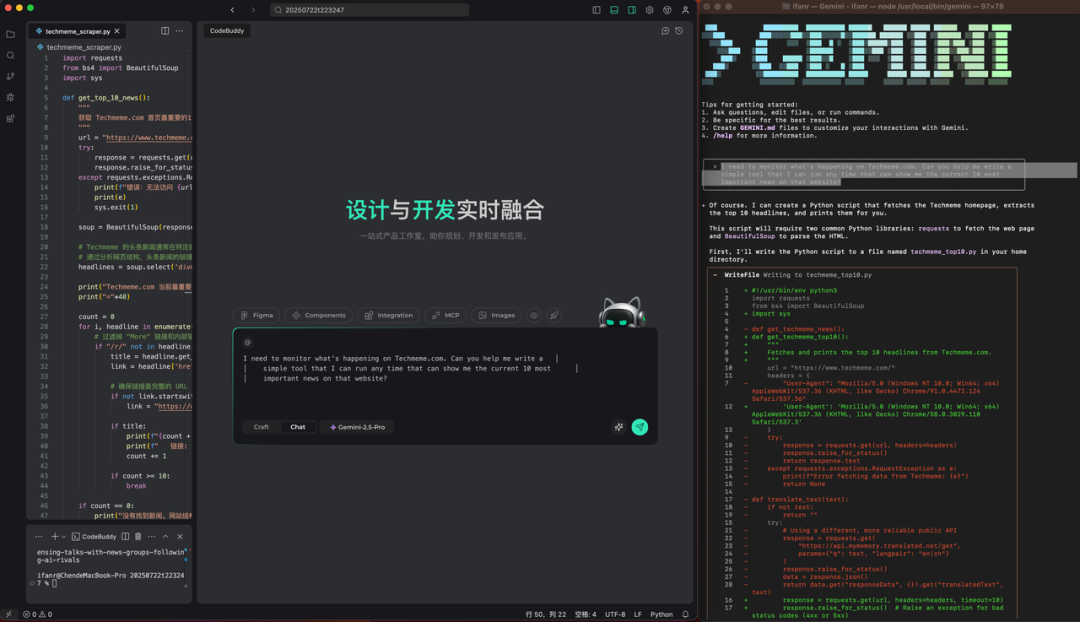Click the CodeBuddy robot cat mascot

point(622,313)
